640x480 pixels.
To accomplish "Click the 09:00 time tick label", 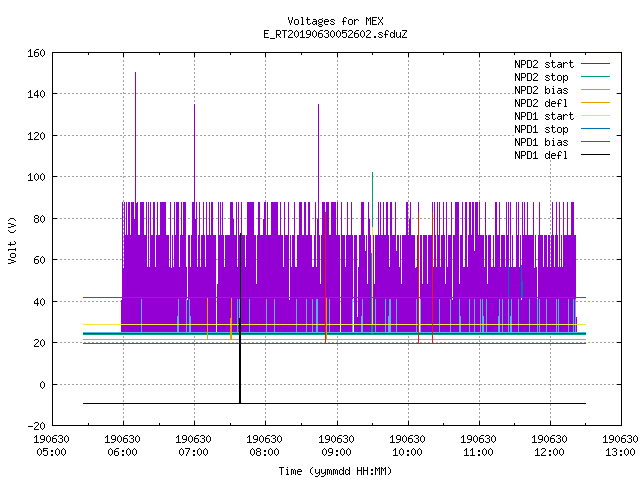I will (x=336, y=452).
